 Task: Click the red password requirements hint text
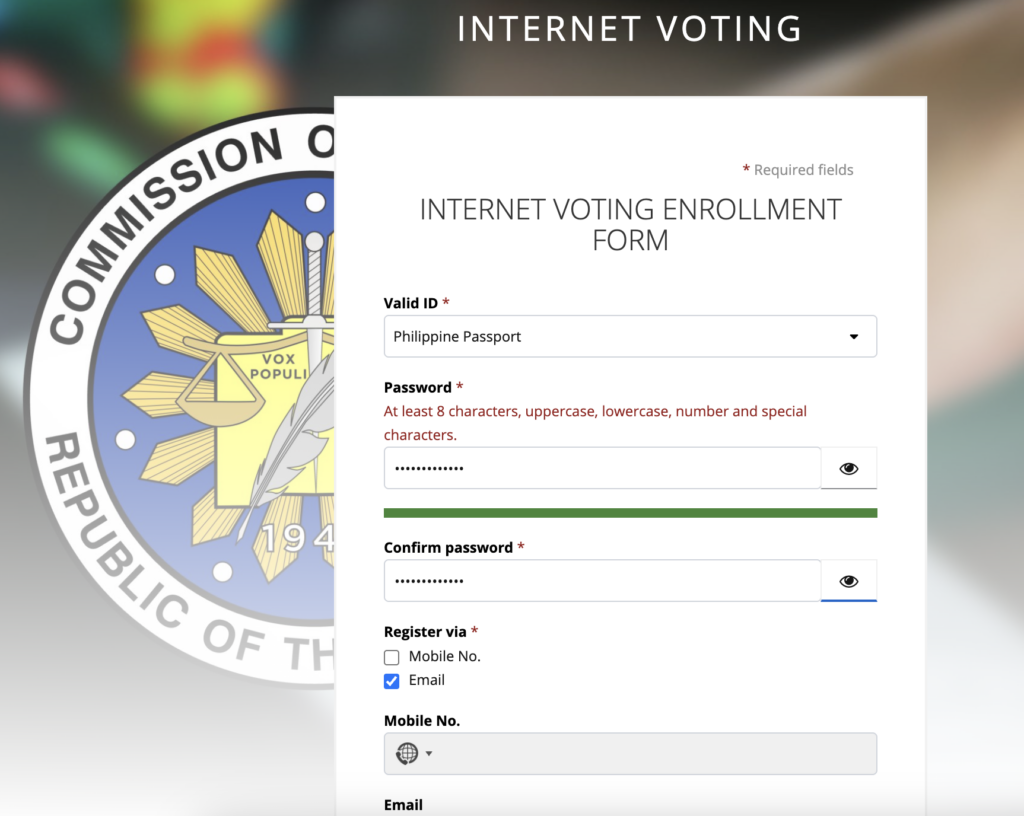point(595,423)
